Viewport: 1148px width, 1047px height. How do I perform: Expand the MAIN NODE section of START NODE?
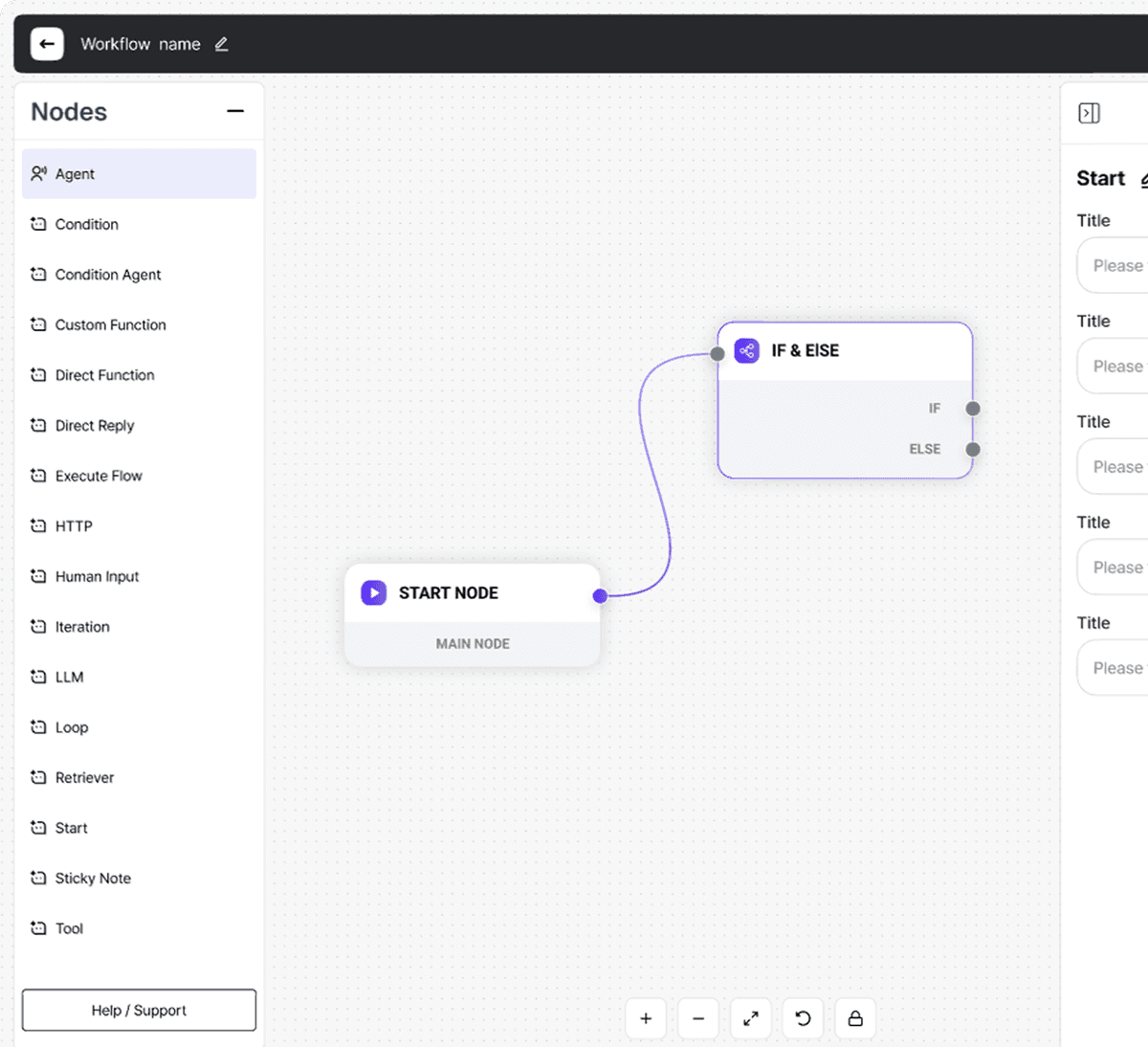[x=472, y=643]
